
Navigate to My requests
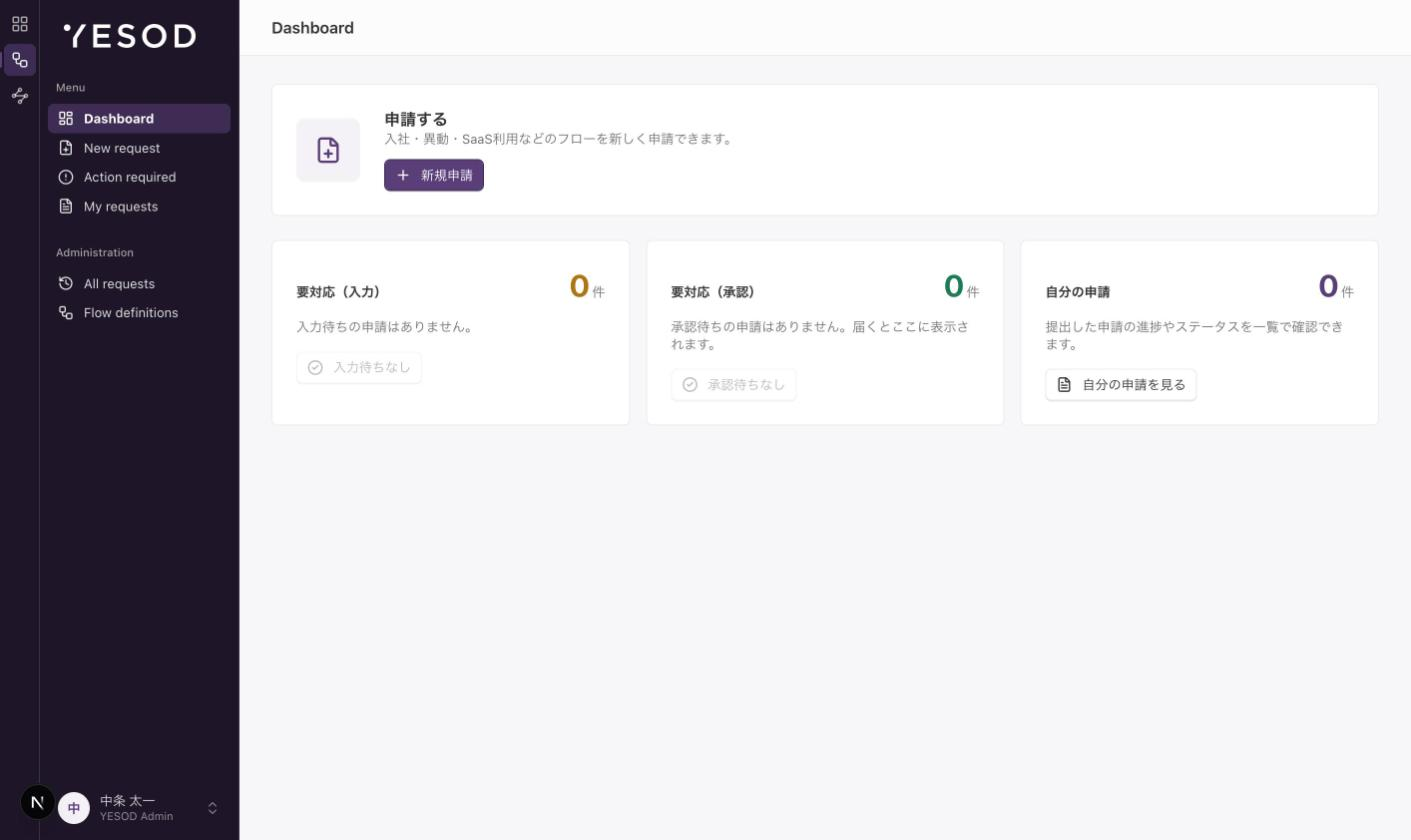click(x=139, y=206)
